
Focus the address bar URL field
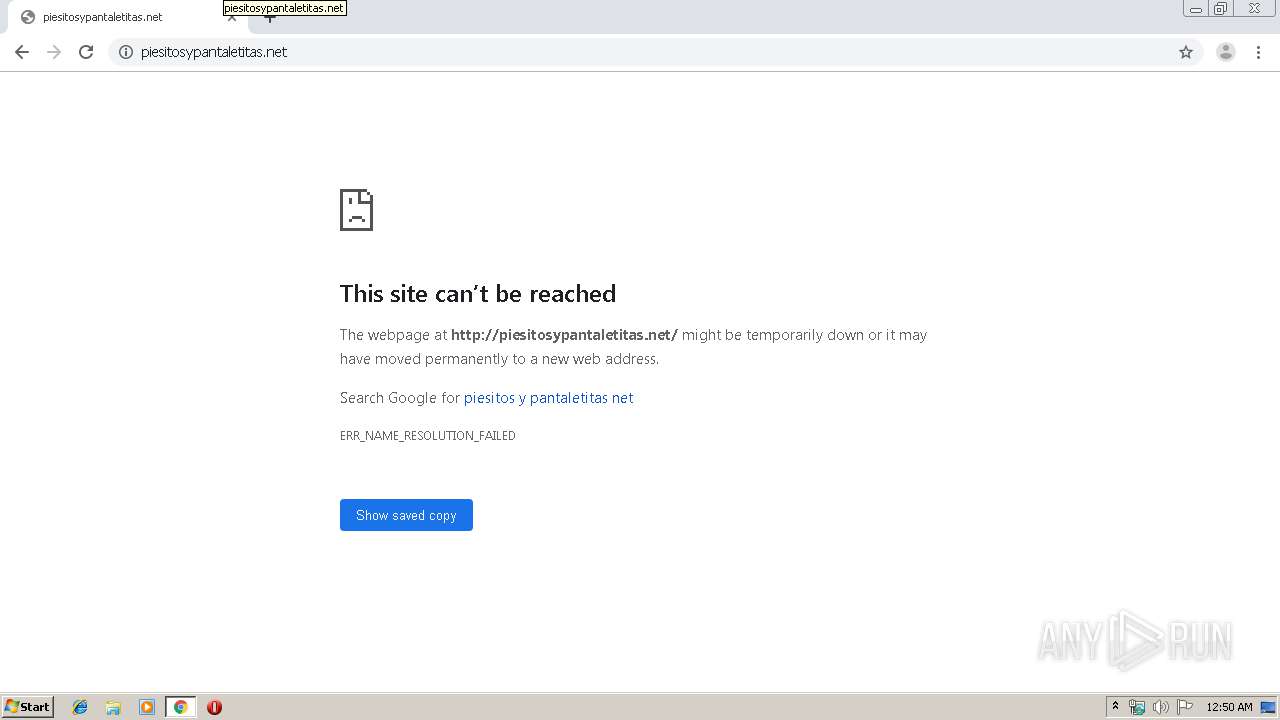coord(655,52)
